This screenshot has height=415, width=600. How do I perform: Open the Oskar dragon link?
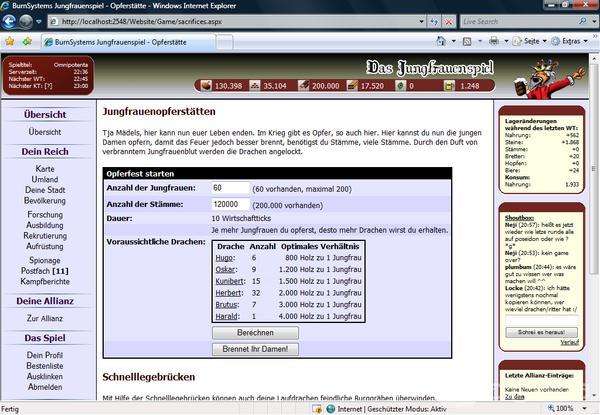pos(225,270)
